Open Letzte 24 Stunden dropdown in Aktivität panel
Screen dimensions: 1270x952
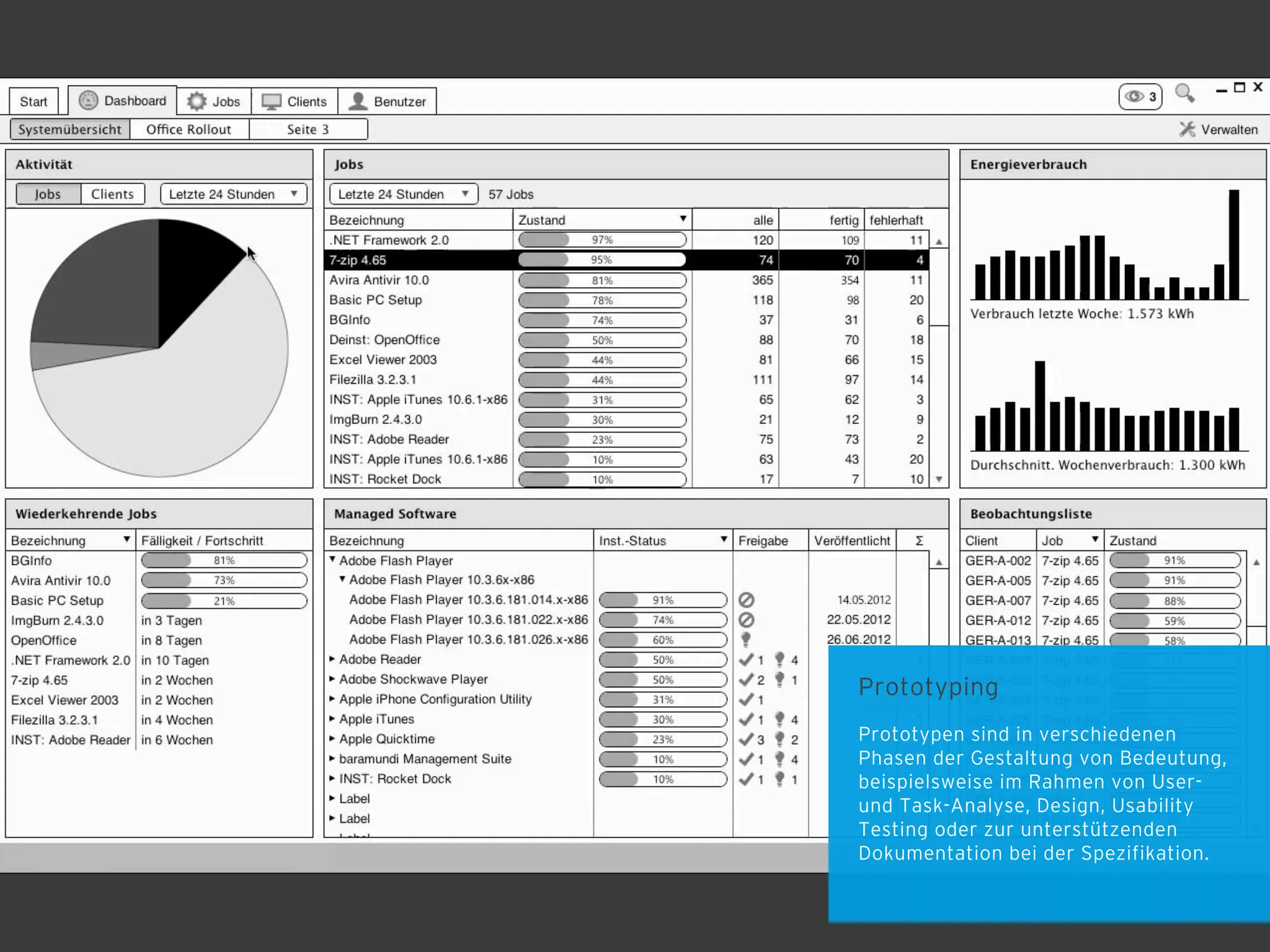[x=233, y=194]
